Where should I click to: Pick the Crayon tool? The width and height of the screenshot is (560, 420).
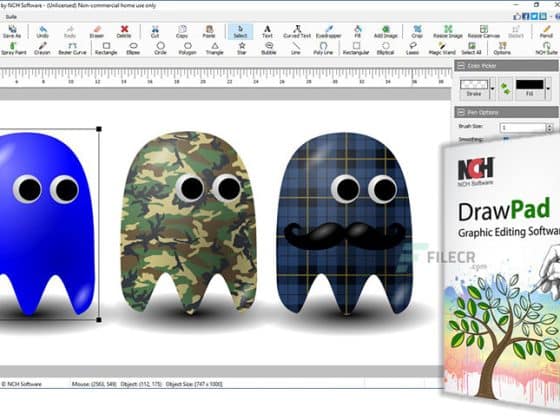[42, 48]
